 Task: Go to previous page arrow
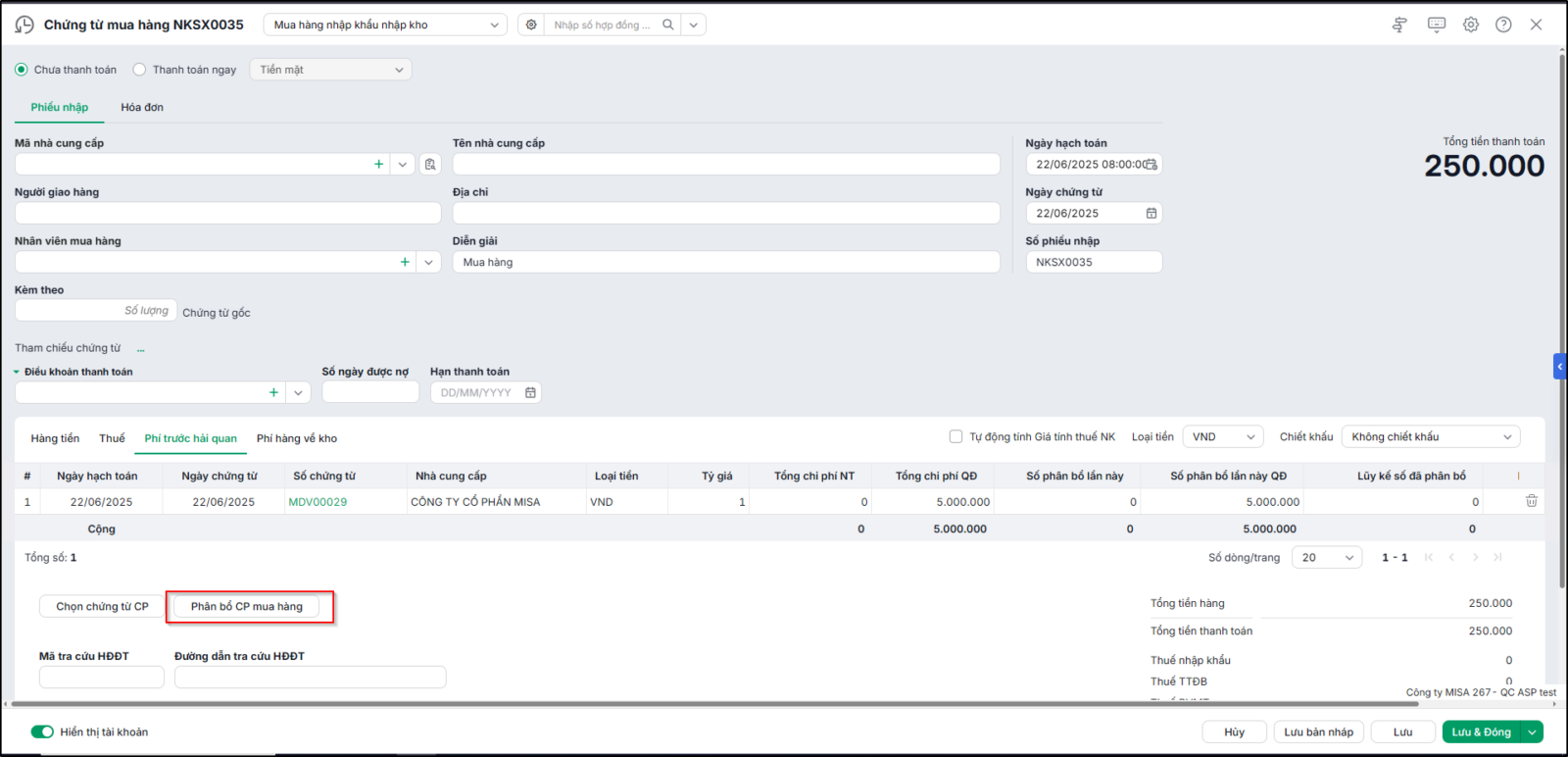click(x=1451, y=557)
